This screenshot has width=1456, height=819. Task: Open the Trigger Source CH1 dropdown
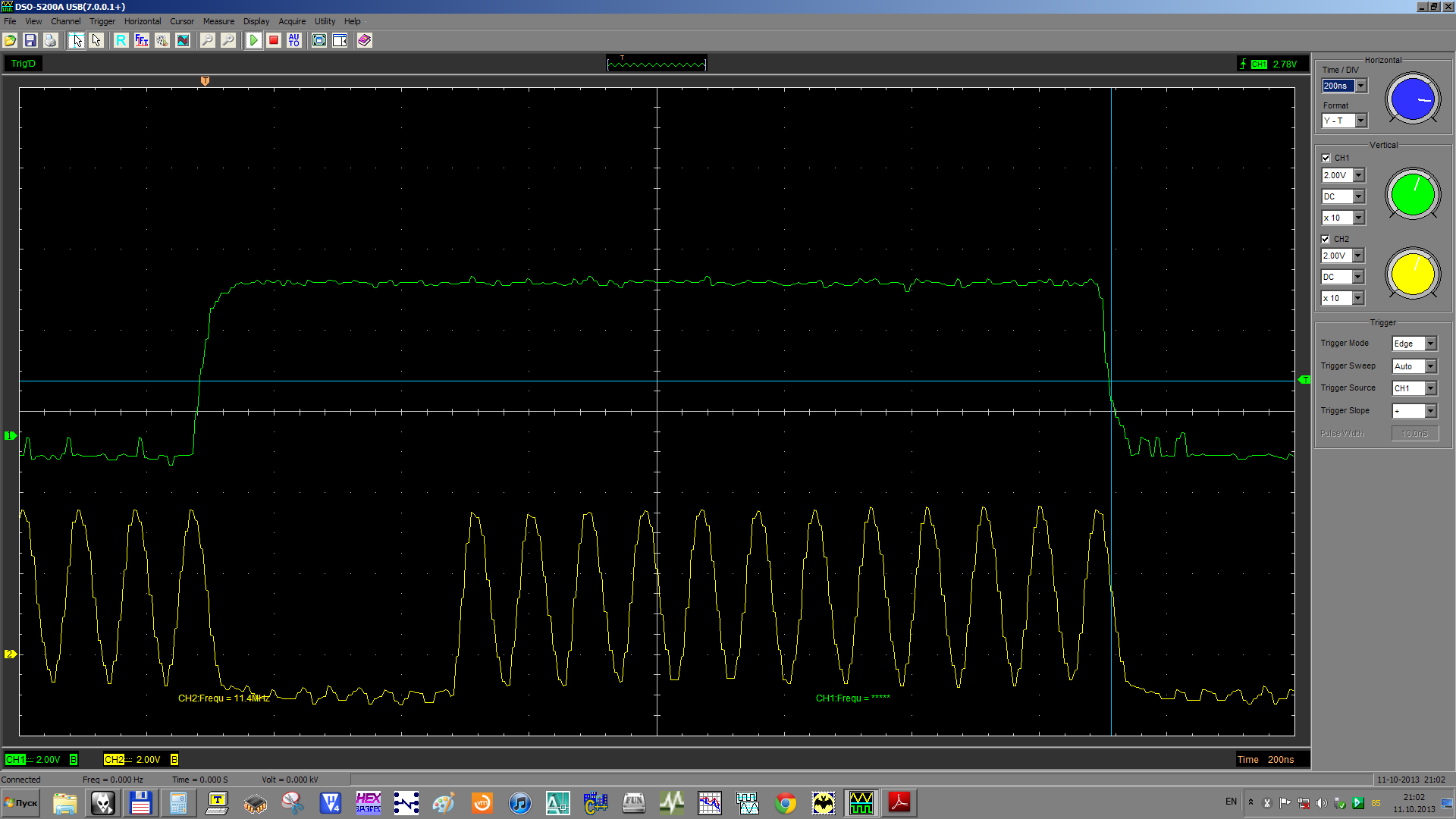tap(1430, 388)
